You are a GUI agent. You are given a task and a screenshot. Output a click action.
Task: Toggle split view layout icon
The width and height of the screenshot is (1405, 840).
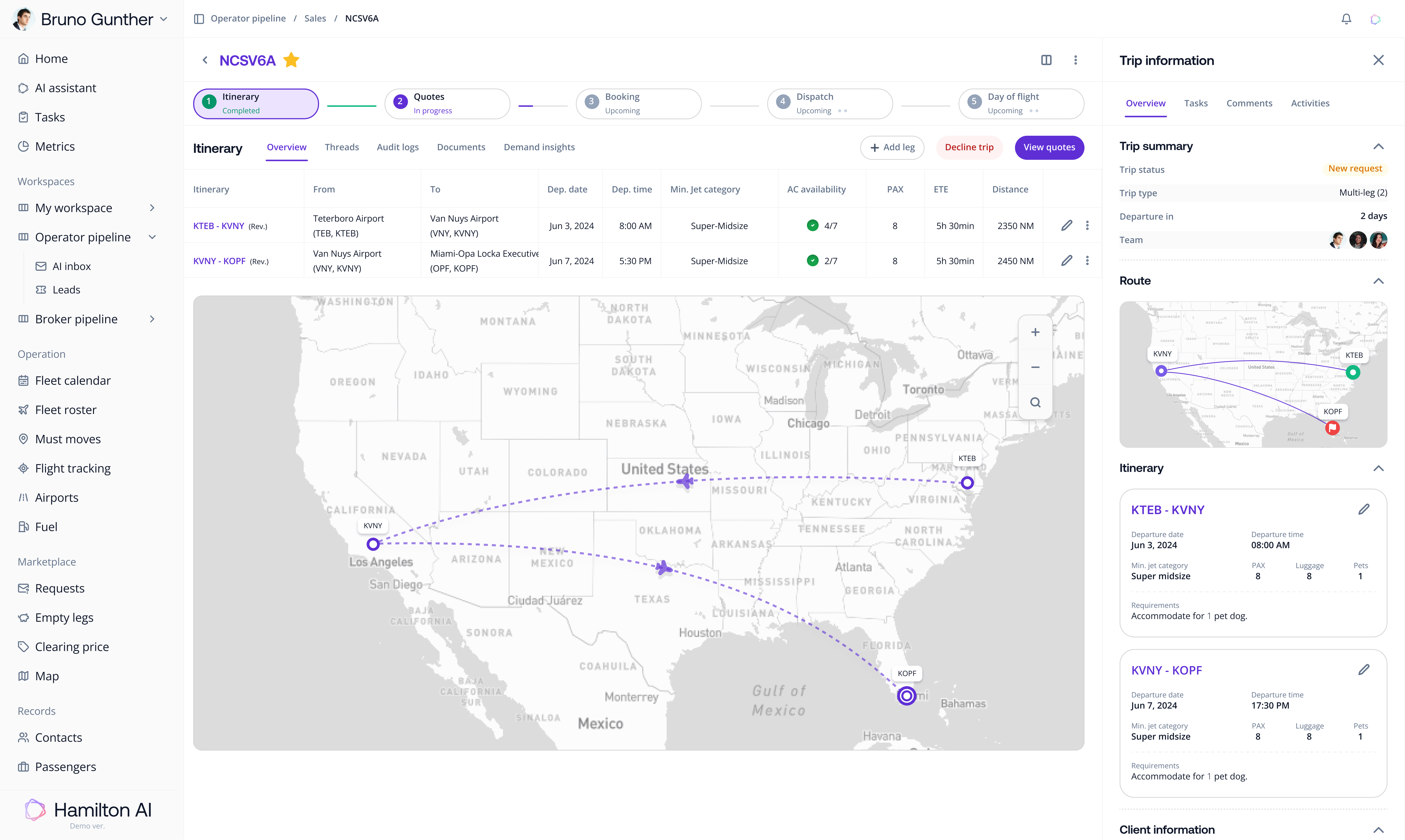[1046, 60]
